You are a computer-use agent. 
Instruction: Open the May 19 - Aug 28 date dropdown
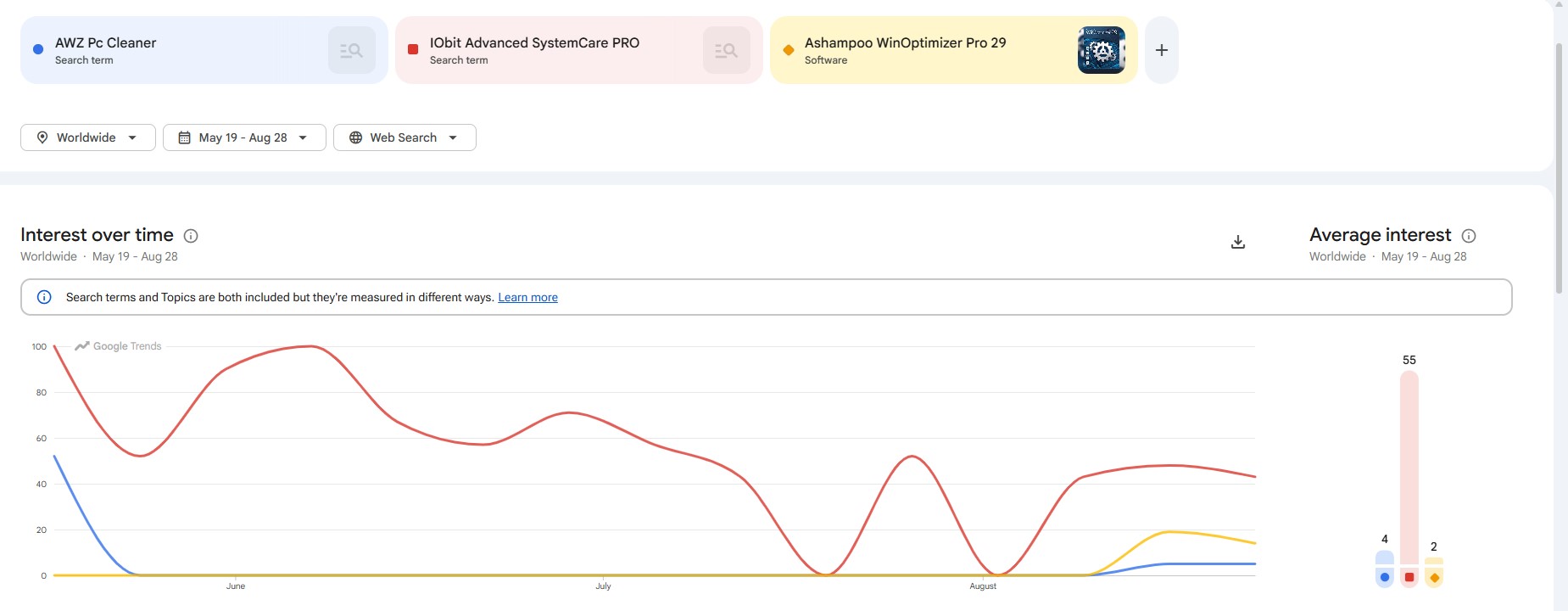click(x=244, y=137)
